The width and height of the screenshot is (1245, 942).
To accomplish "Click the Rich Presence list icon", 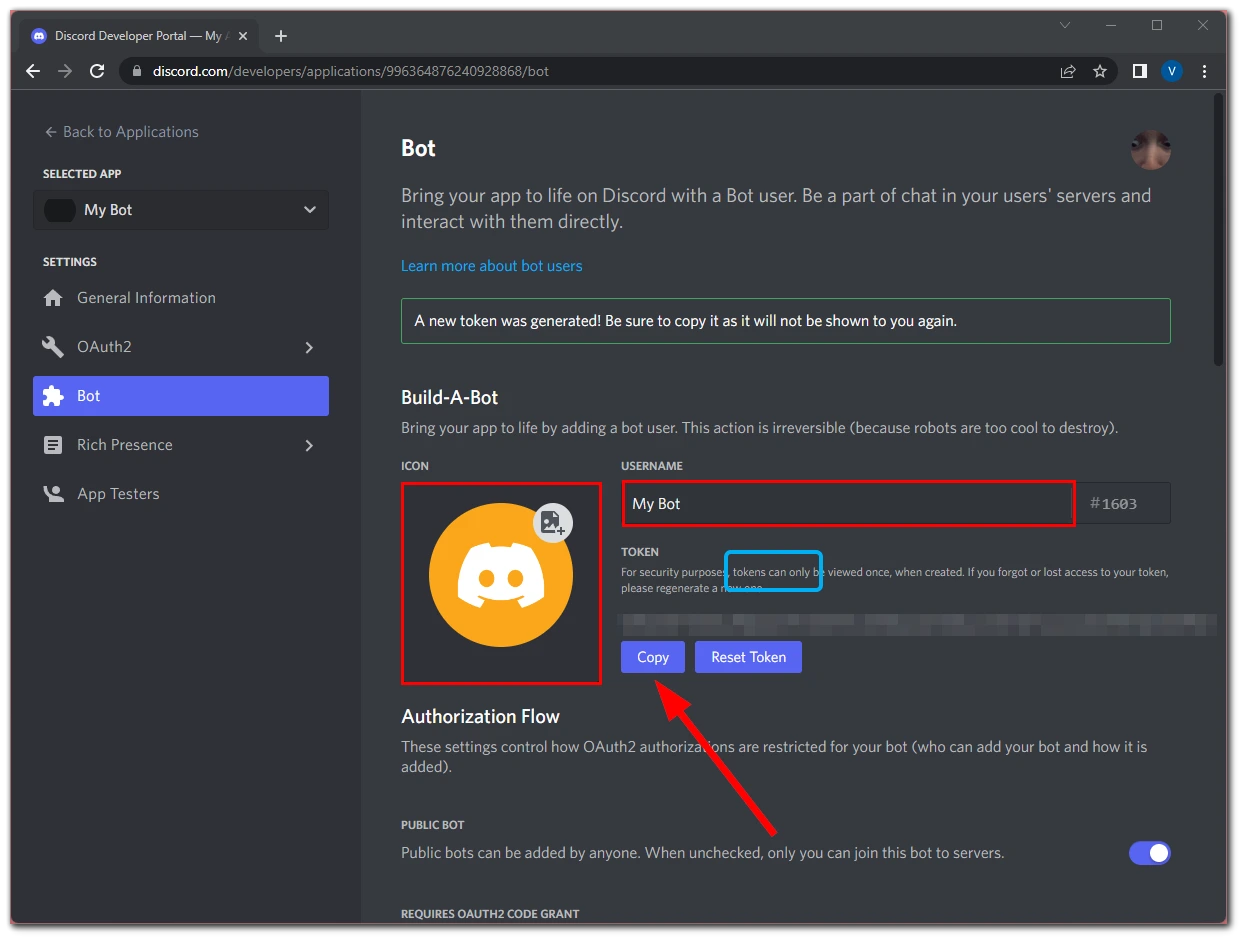I will (x=53, y=444).
